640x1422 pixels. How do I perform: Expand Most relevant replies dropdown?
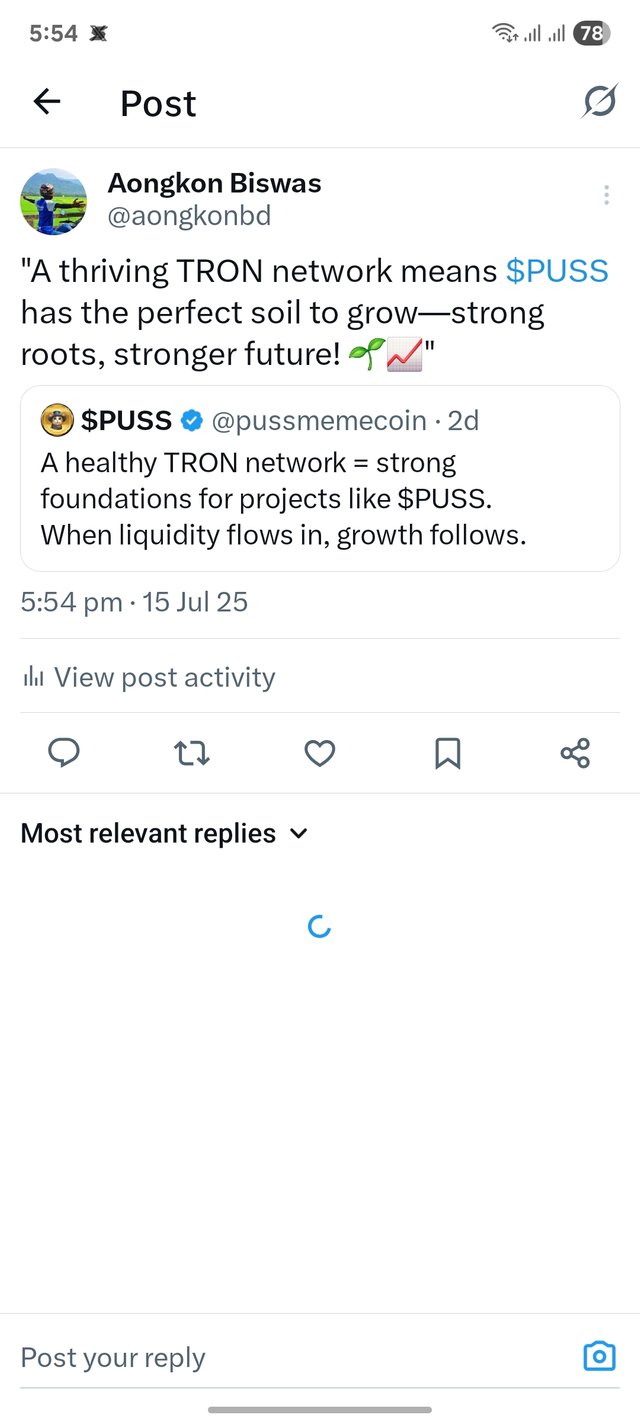165,833
